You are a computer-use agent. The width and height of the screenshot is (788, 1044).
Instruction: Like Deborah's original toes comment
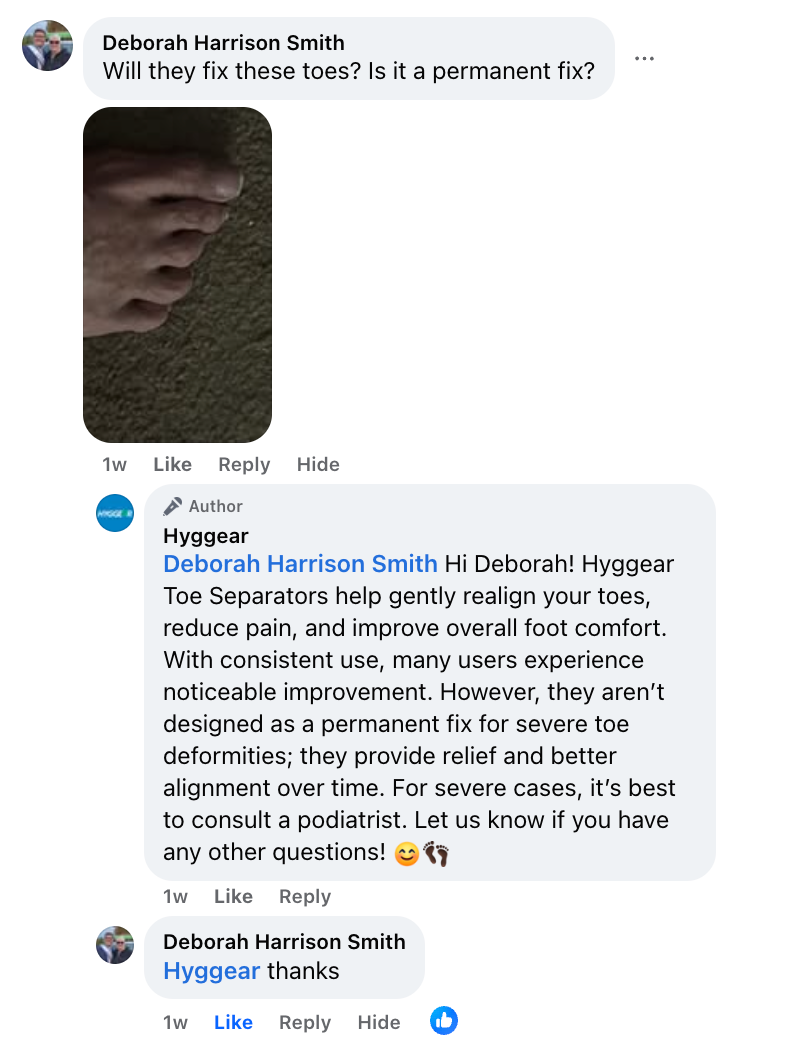172,464
